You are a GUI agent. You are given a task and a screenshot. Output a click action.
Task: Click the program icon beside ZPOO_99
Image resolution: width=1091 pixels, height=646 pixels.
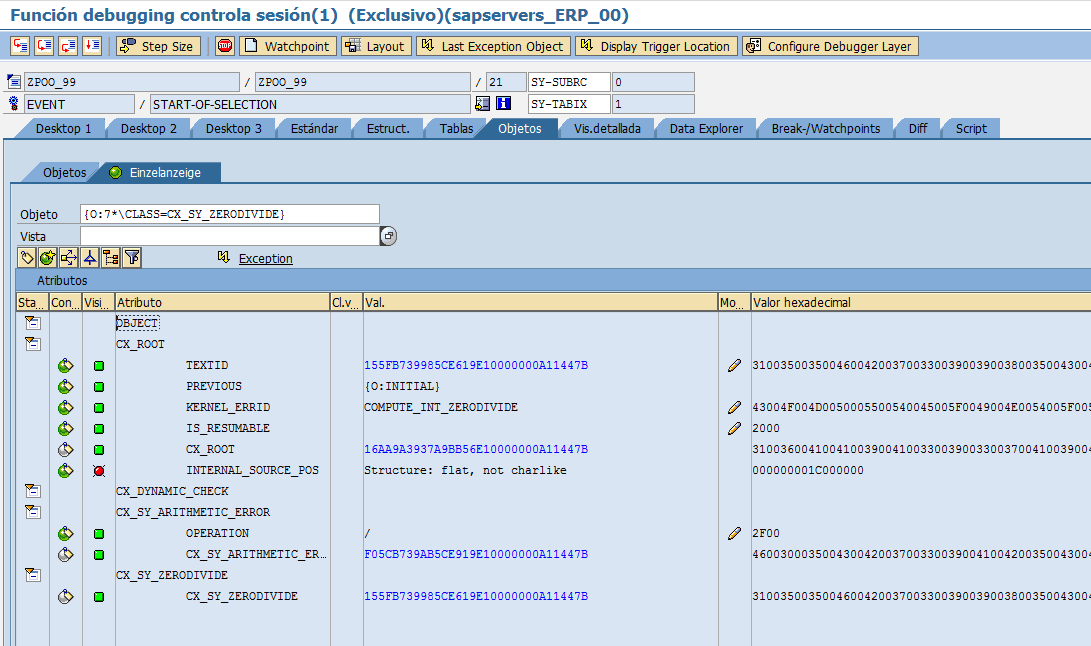point(14,81)
